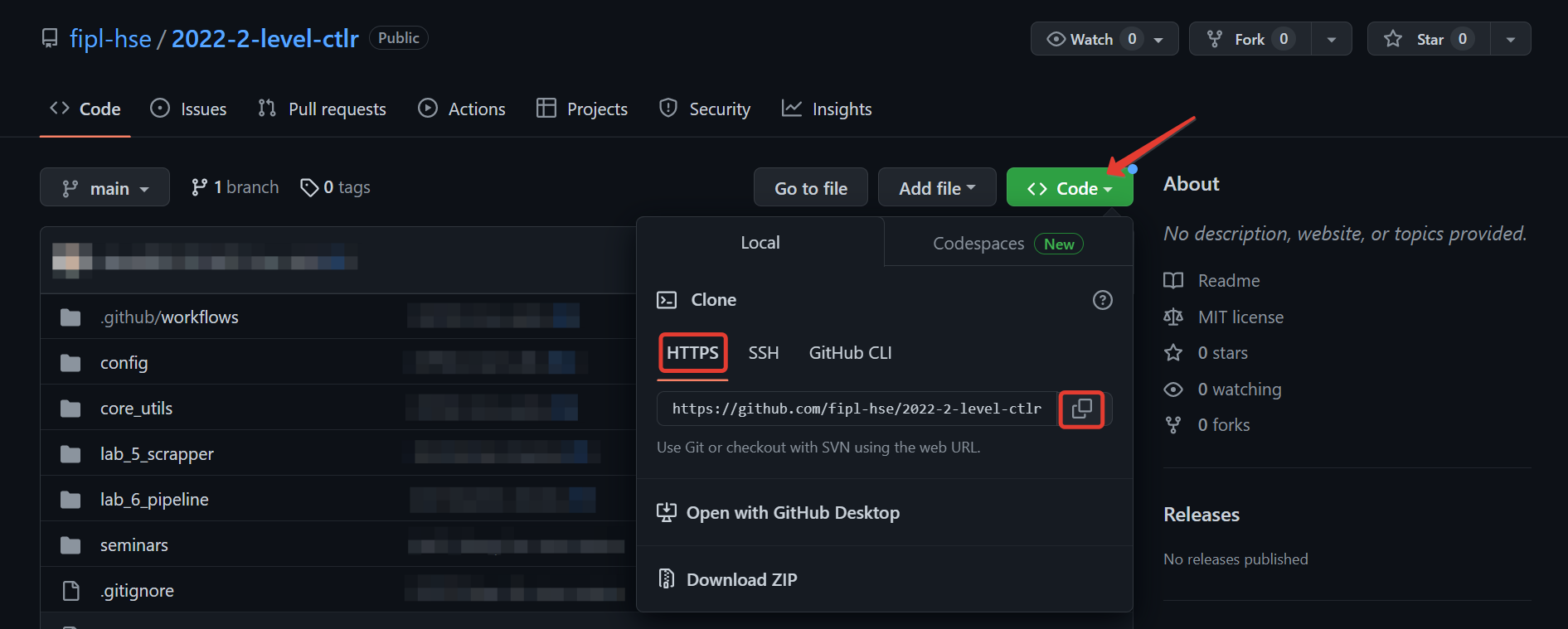The height and width of the screenshot is (629, 1568).
Task: Select the HTTPS clone option
Action: (x=692, y=353)
